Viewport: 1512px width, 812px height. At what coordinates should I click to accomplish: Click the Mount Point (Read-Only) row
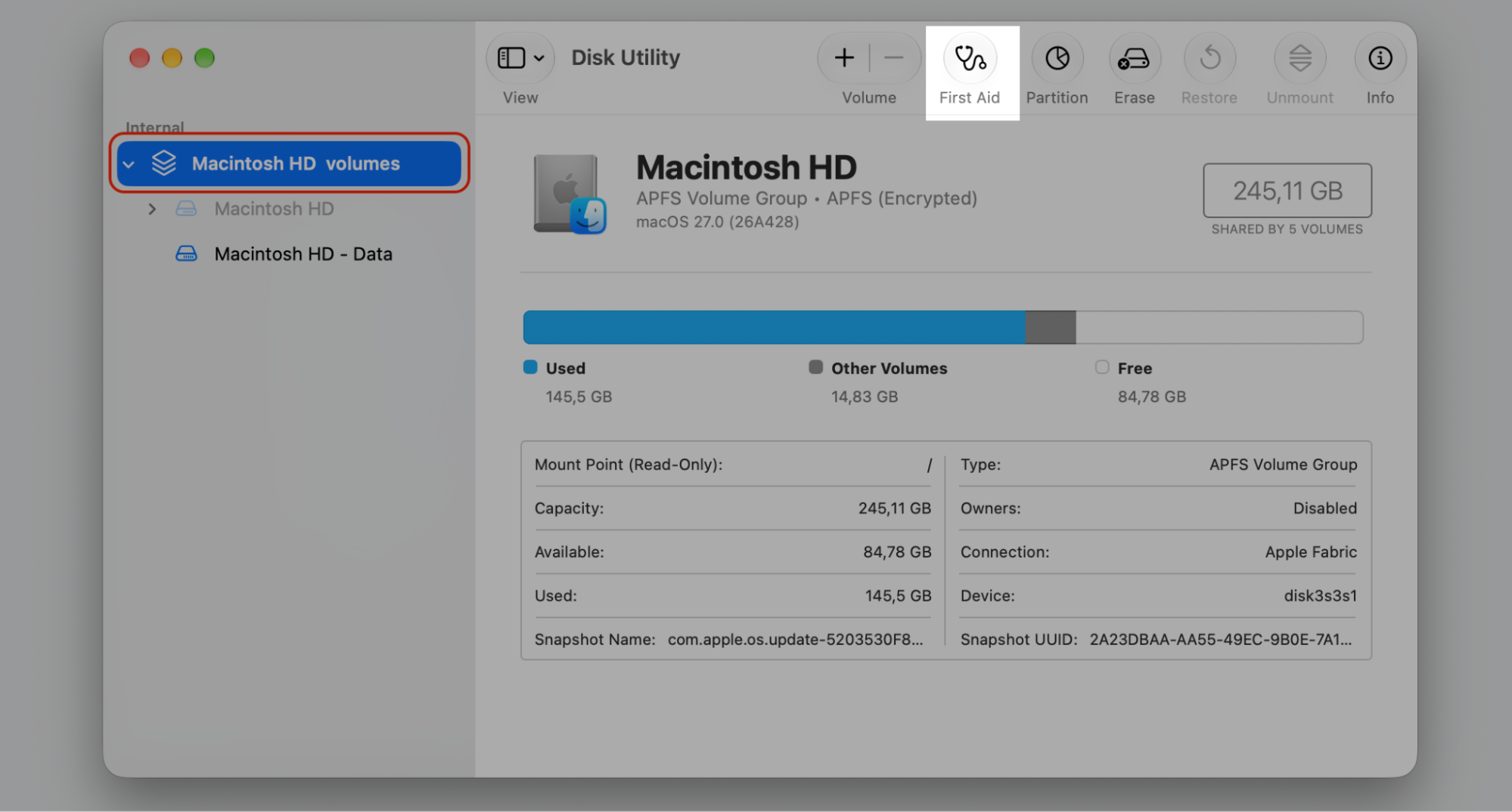733,465
